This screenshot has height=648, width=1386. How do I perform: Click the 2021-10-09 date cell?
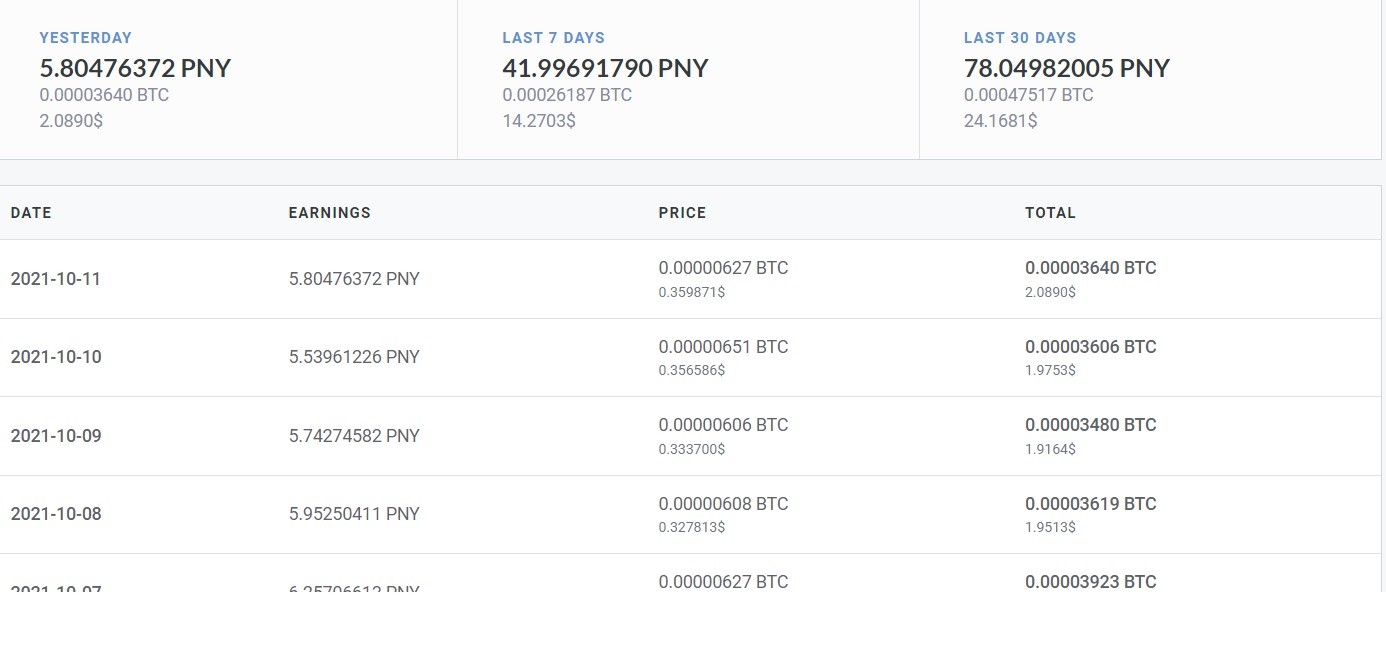pyautogui.click(x=56, y=436)
